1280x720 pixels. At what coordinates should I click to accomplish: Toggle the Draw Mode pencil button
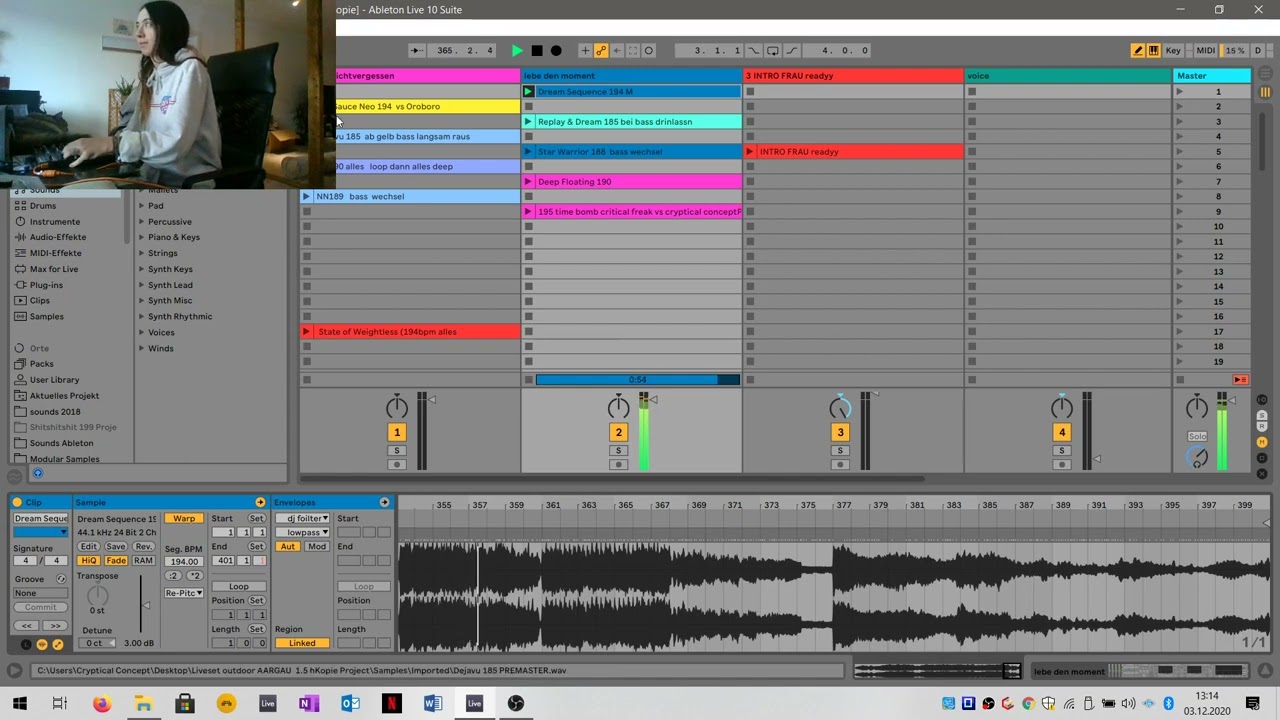pos(1138,50)
